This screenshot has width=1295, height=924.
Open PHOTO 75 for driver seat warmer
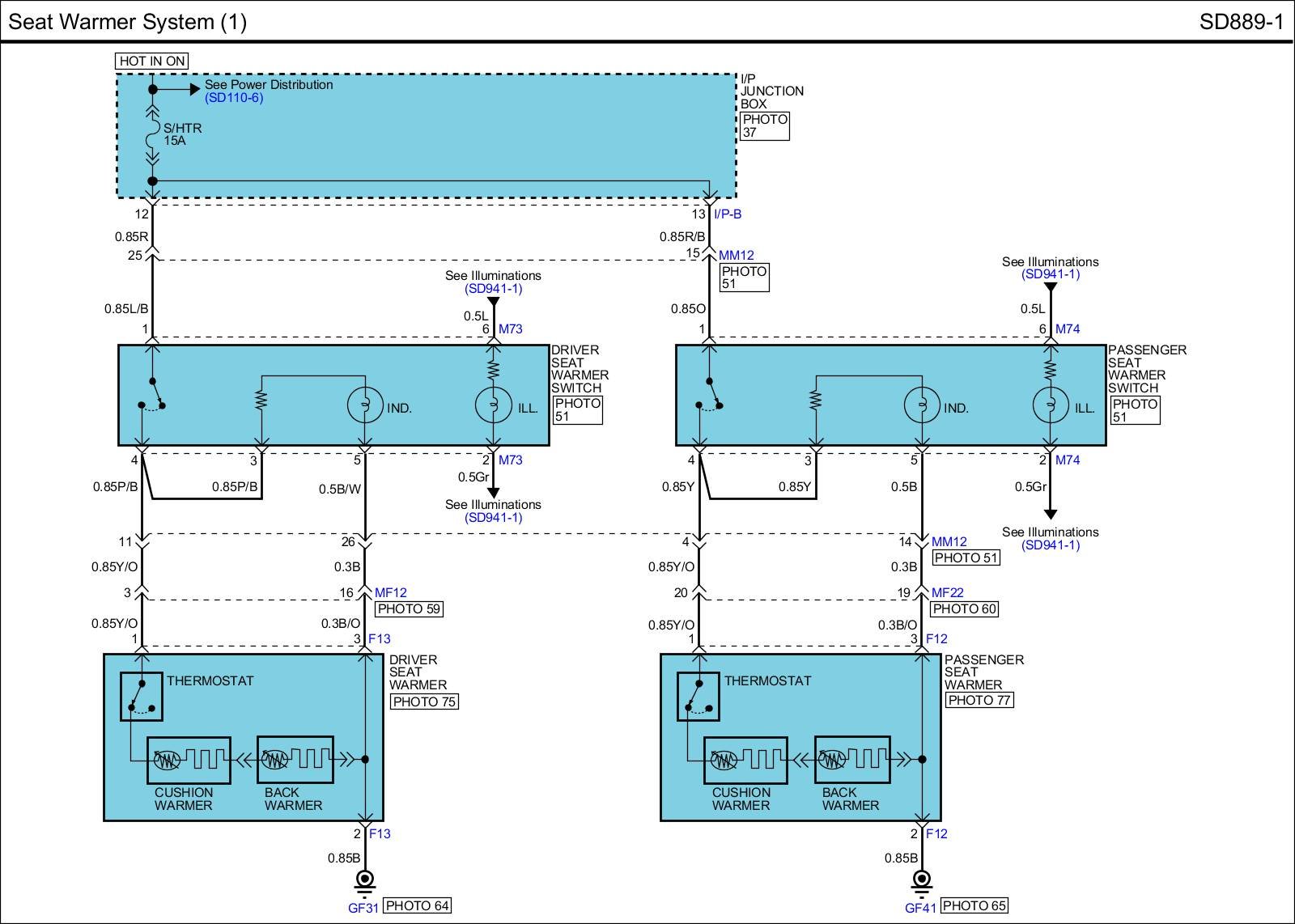[x=424, y=701]
